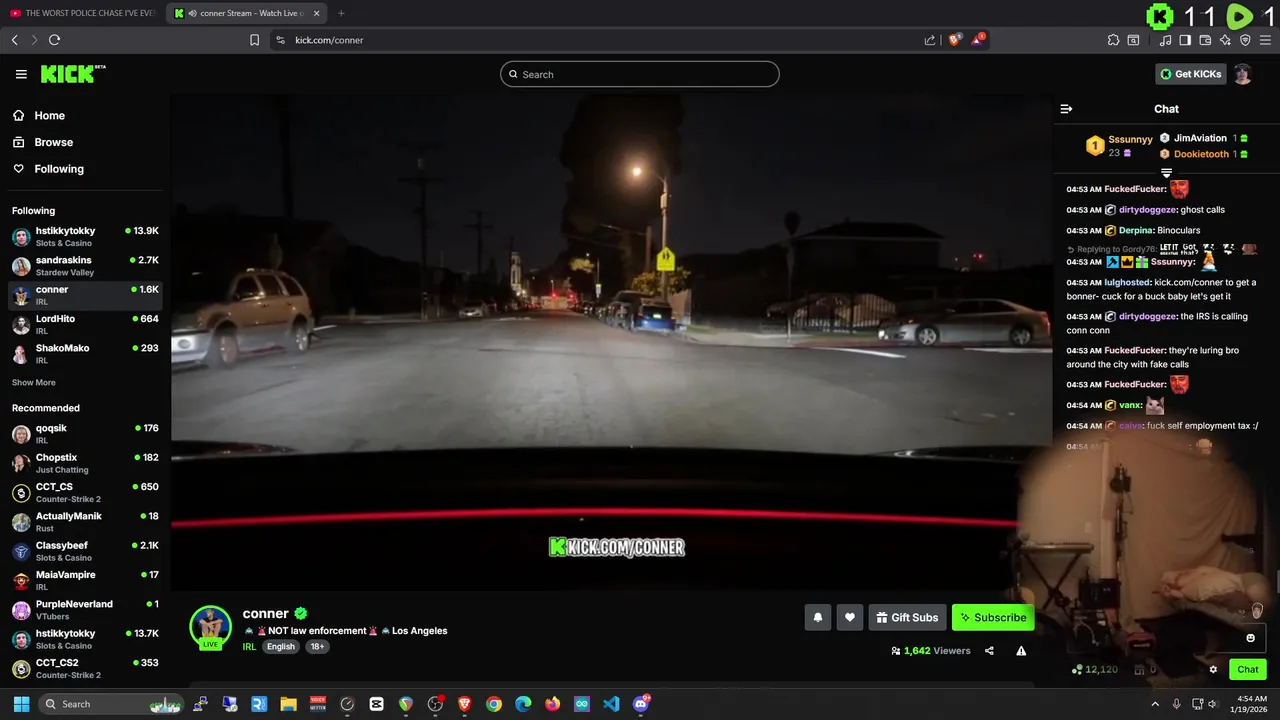The height and width of the screenshot is (720, 1280).
Task: Open Brave Shields lion icon
Action: (x=954, y=40)
